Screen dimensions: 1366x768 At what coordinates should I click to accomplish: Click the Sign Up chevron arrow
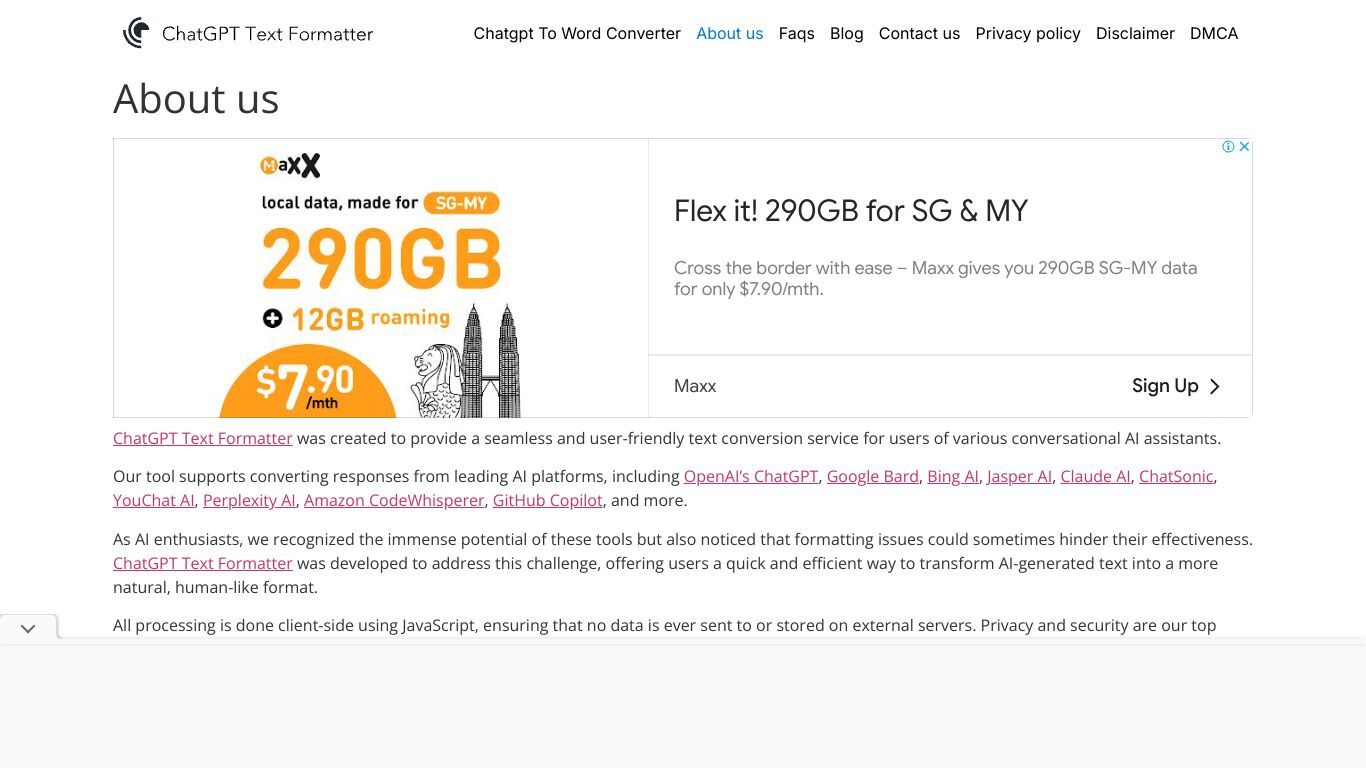1215,386
